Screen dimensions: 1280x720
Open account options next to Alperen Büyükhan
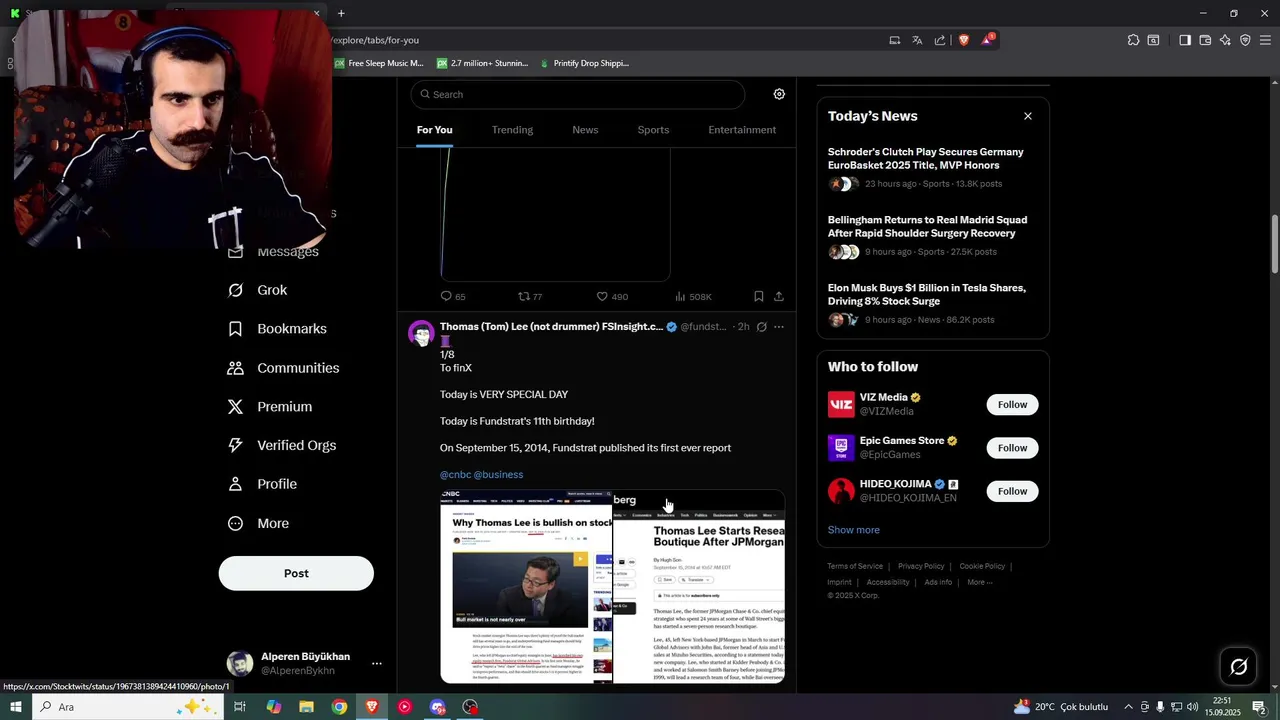pyautogui.click(x=377, y=663)
